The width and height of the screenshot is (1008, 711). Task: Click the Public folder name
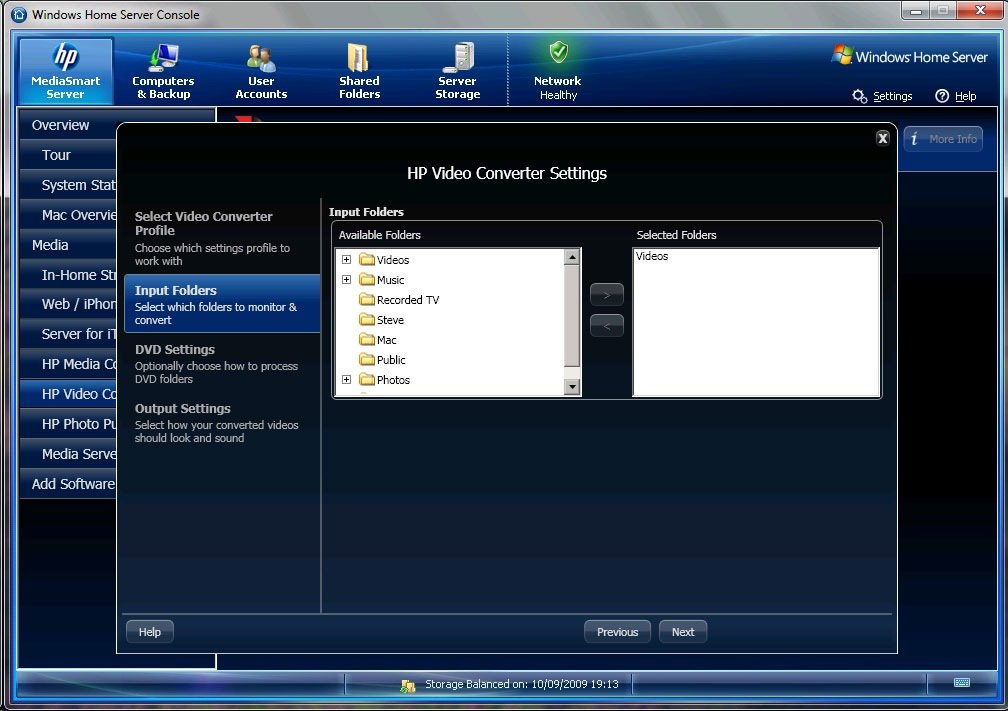pyautogui.click(x=391, y=359)
